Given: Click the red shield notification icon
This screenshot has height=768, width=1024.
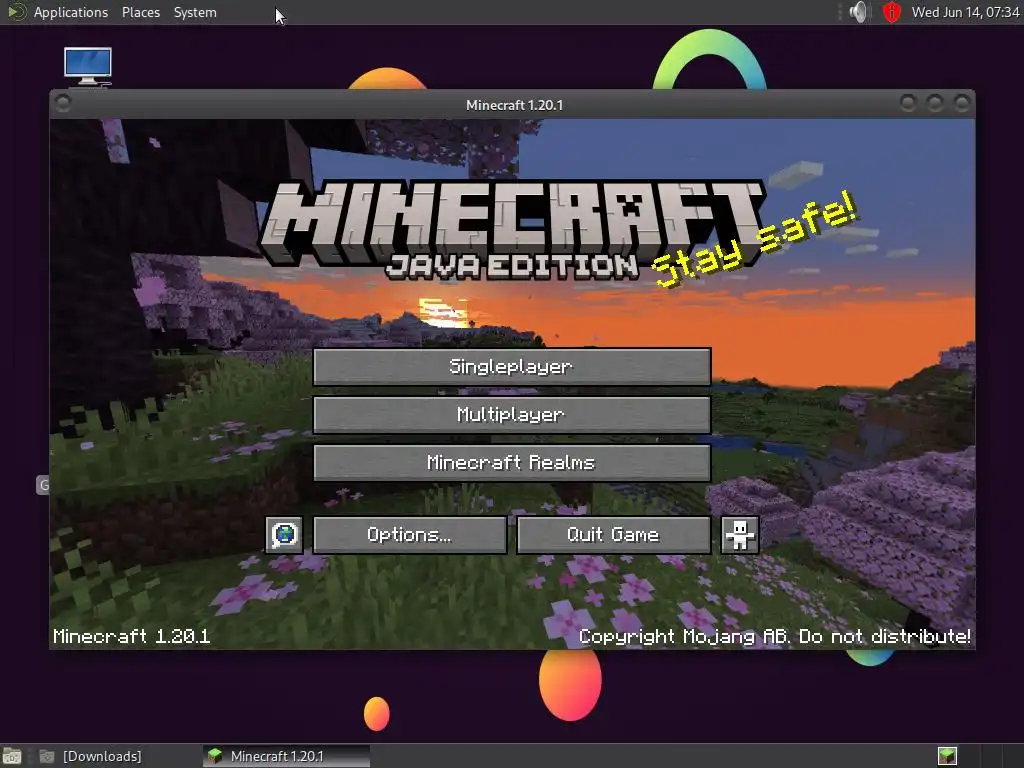Looking at the screenshot, I should tap(891, 12).
